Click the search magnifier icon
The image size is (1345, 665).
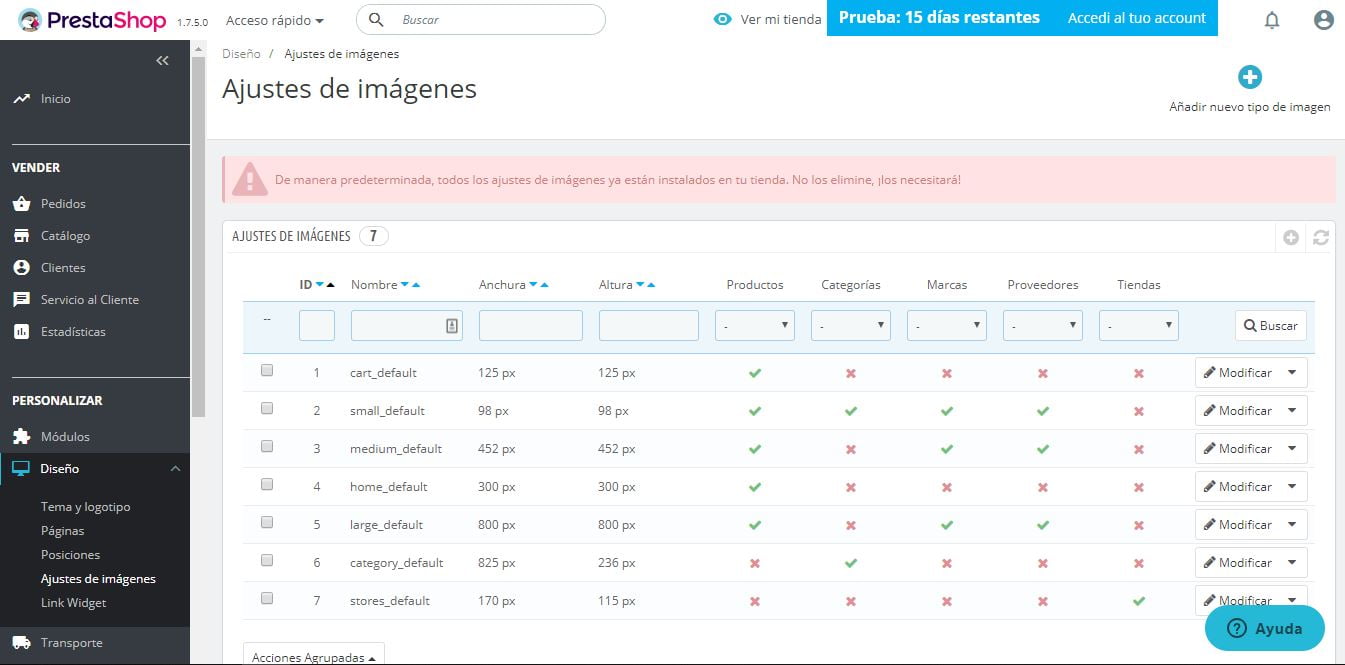pyautogui.click(x=376, y=19)
